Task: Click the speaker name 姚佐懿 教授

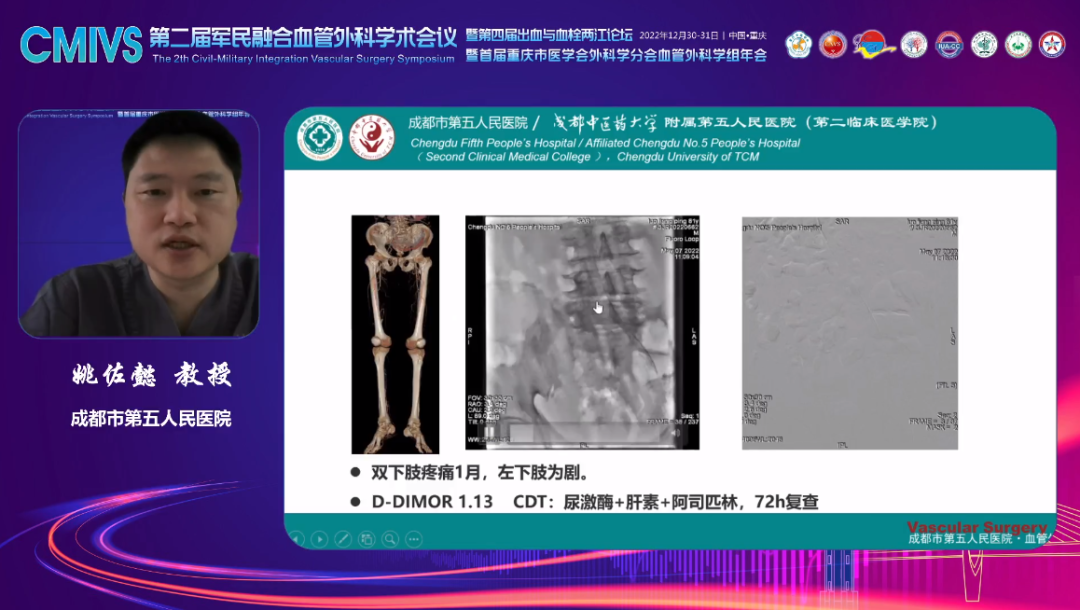Action: click(x=152, y=375)
